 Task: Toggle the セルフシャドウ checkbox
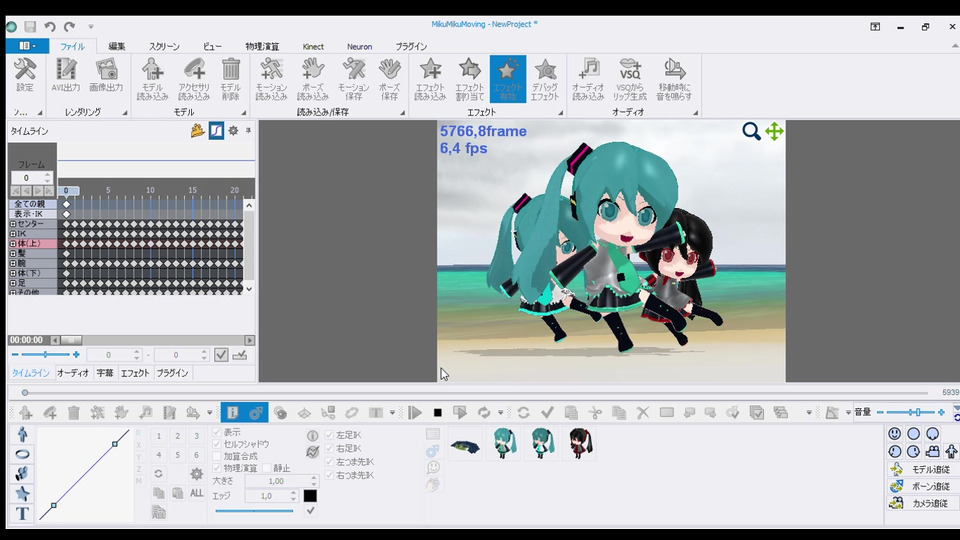[x=217, y=444]
